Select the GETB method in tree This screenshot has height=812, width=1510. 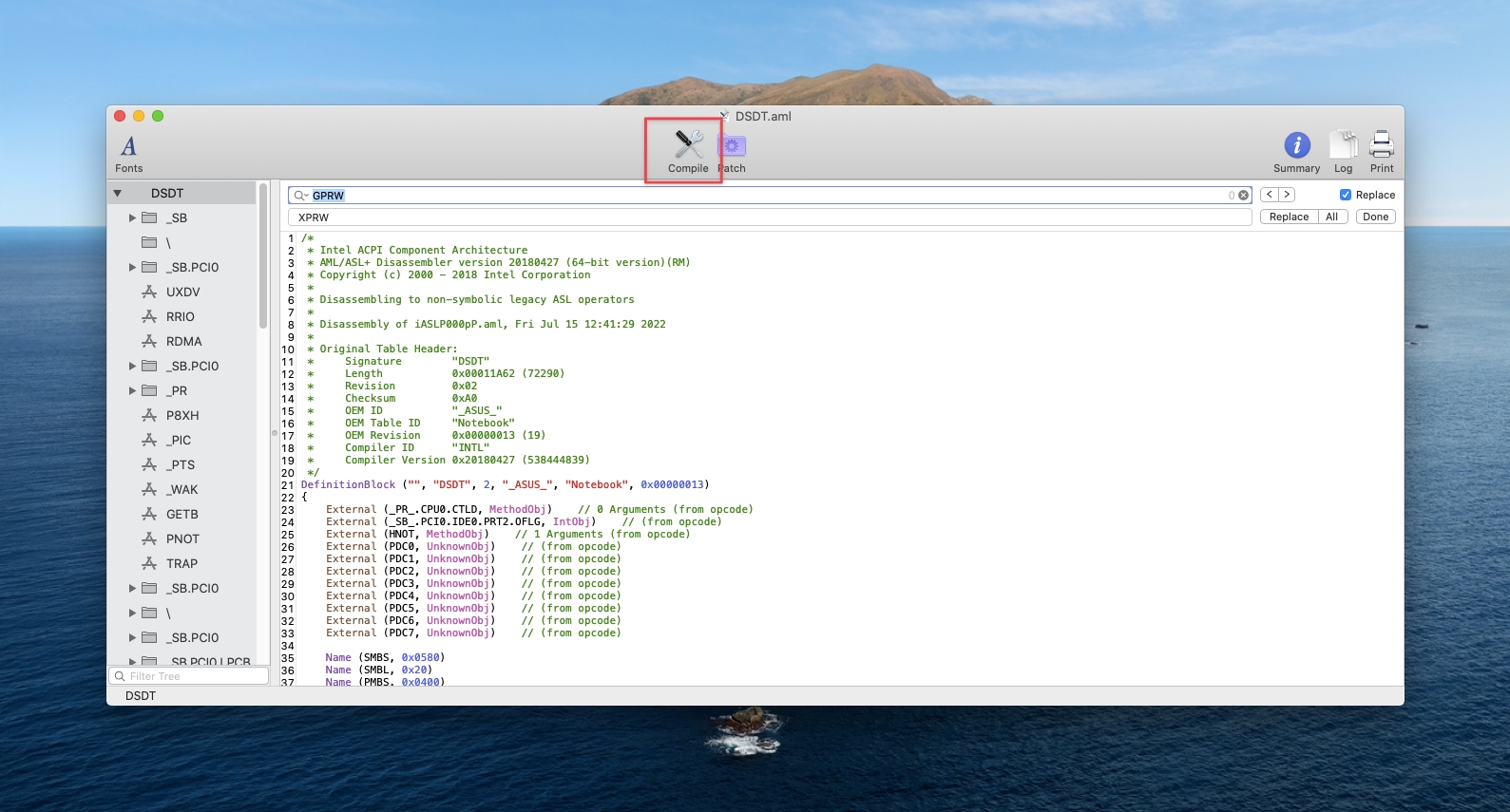(182, 515)
